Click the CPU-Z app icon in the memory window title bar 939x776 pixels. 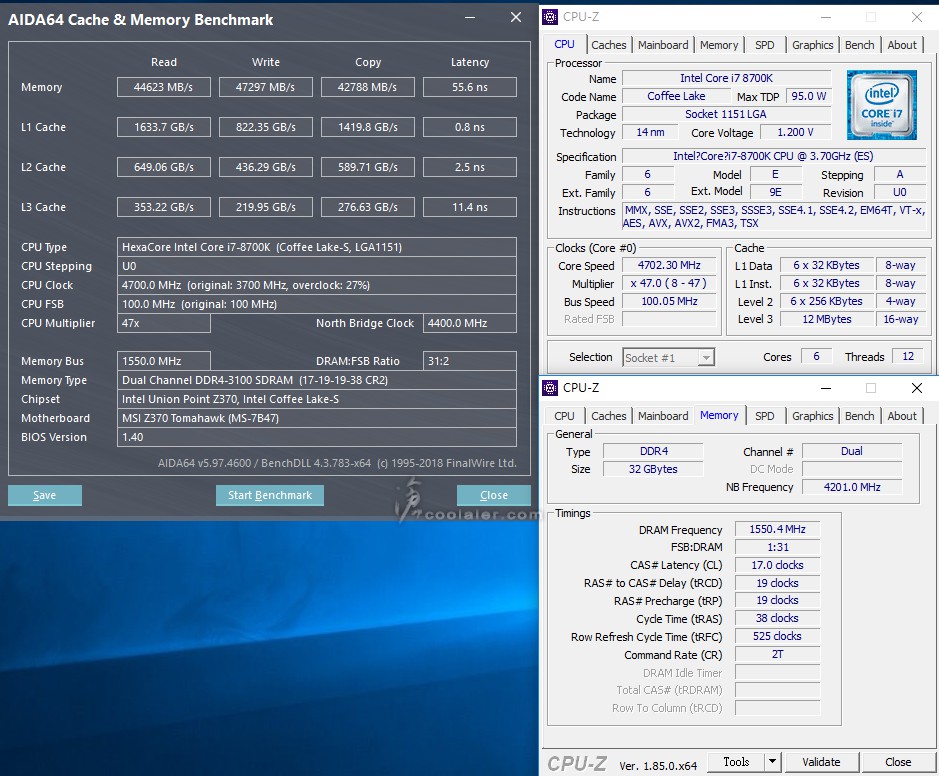coord(550,388)
